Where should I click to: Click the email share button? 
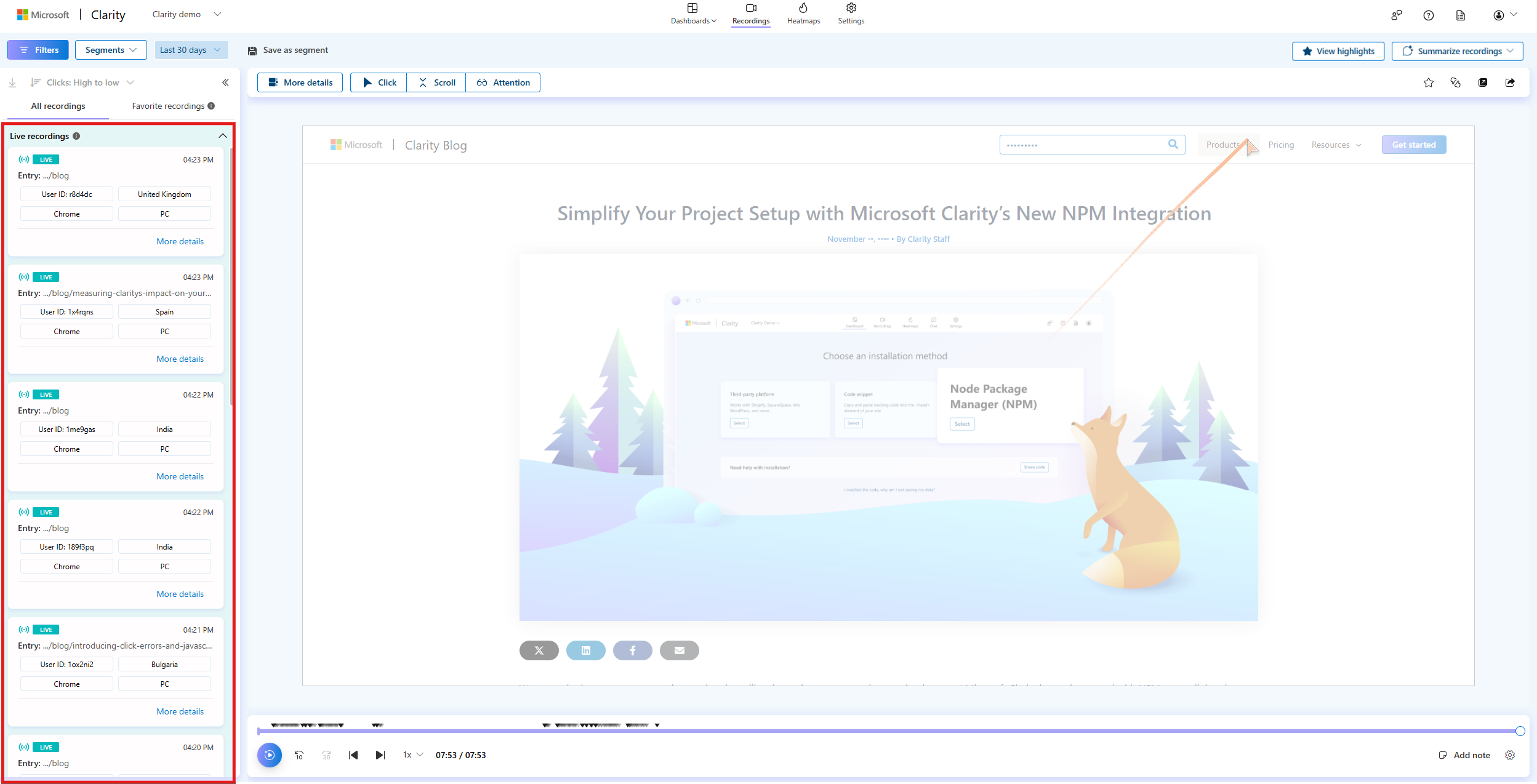click(680, 650)
